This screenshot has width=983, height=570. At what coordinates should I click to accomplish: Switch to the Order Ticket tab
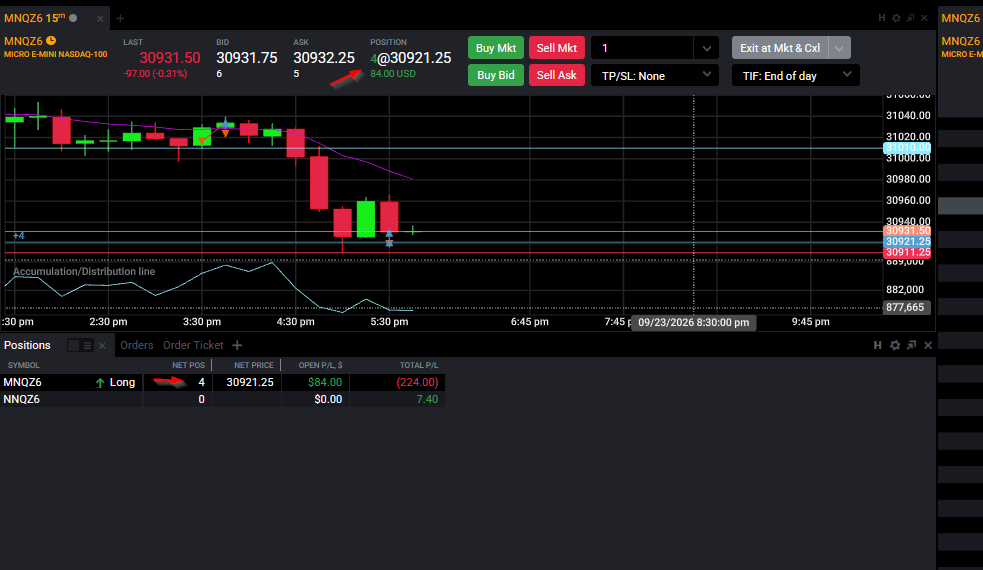coord(193,345)
